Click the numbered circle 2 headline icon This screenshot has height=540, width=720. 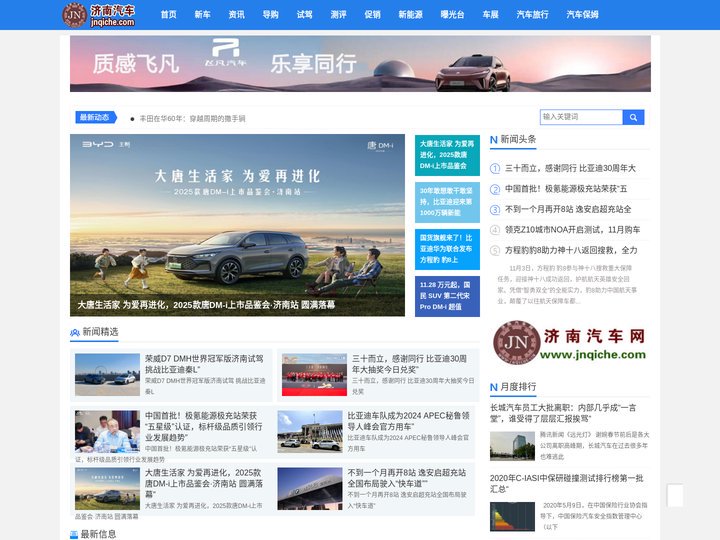[495, 189]
